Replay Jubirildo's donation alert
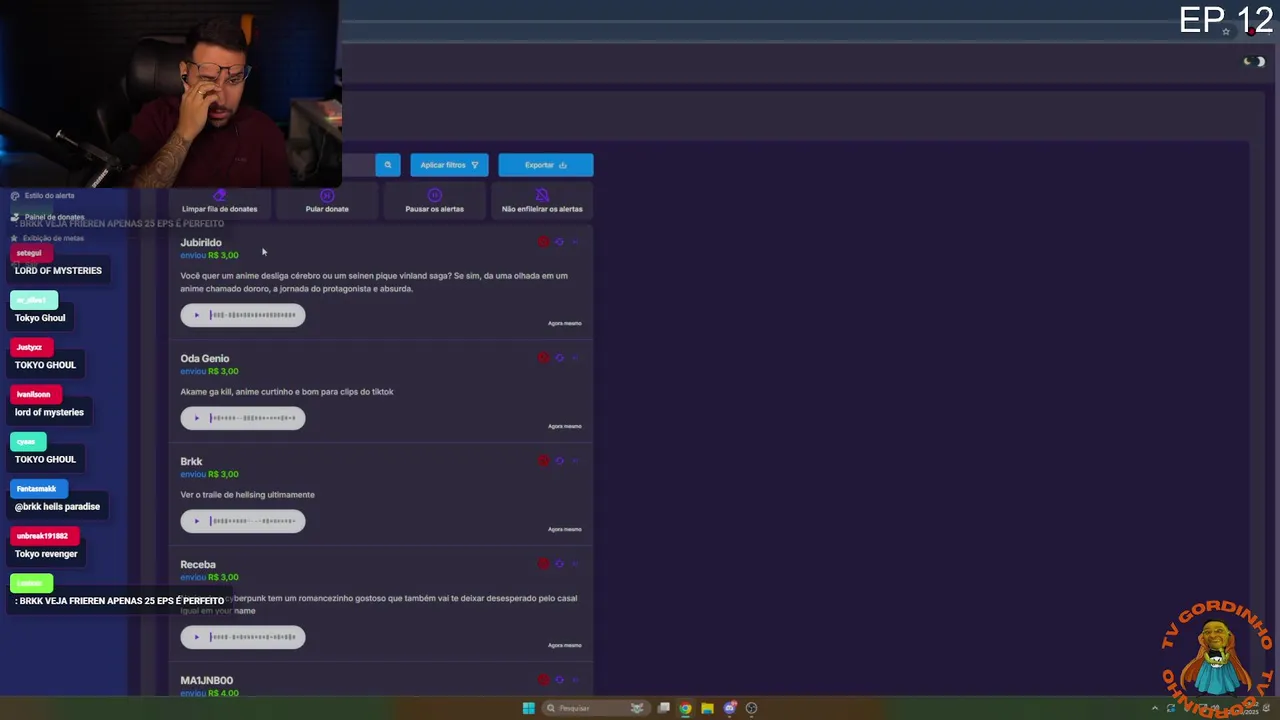Image resolution: width=1280 pixels, height=720 pixels. pos(559,242)
